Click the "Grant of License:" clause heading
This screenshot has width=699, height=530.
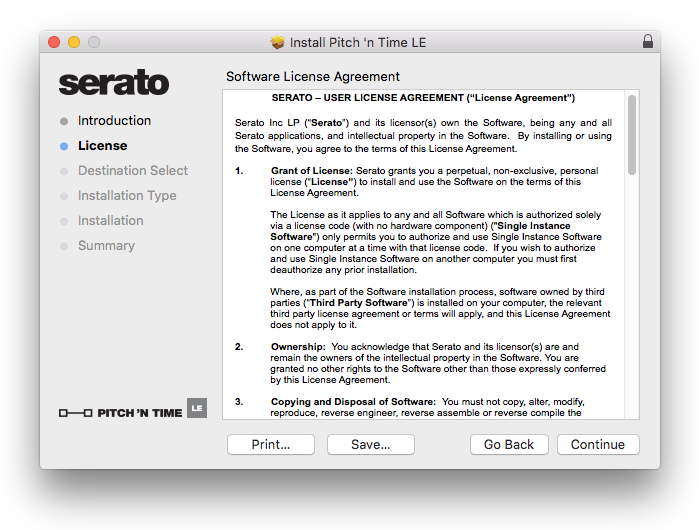click(x=312, y=171)
